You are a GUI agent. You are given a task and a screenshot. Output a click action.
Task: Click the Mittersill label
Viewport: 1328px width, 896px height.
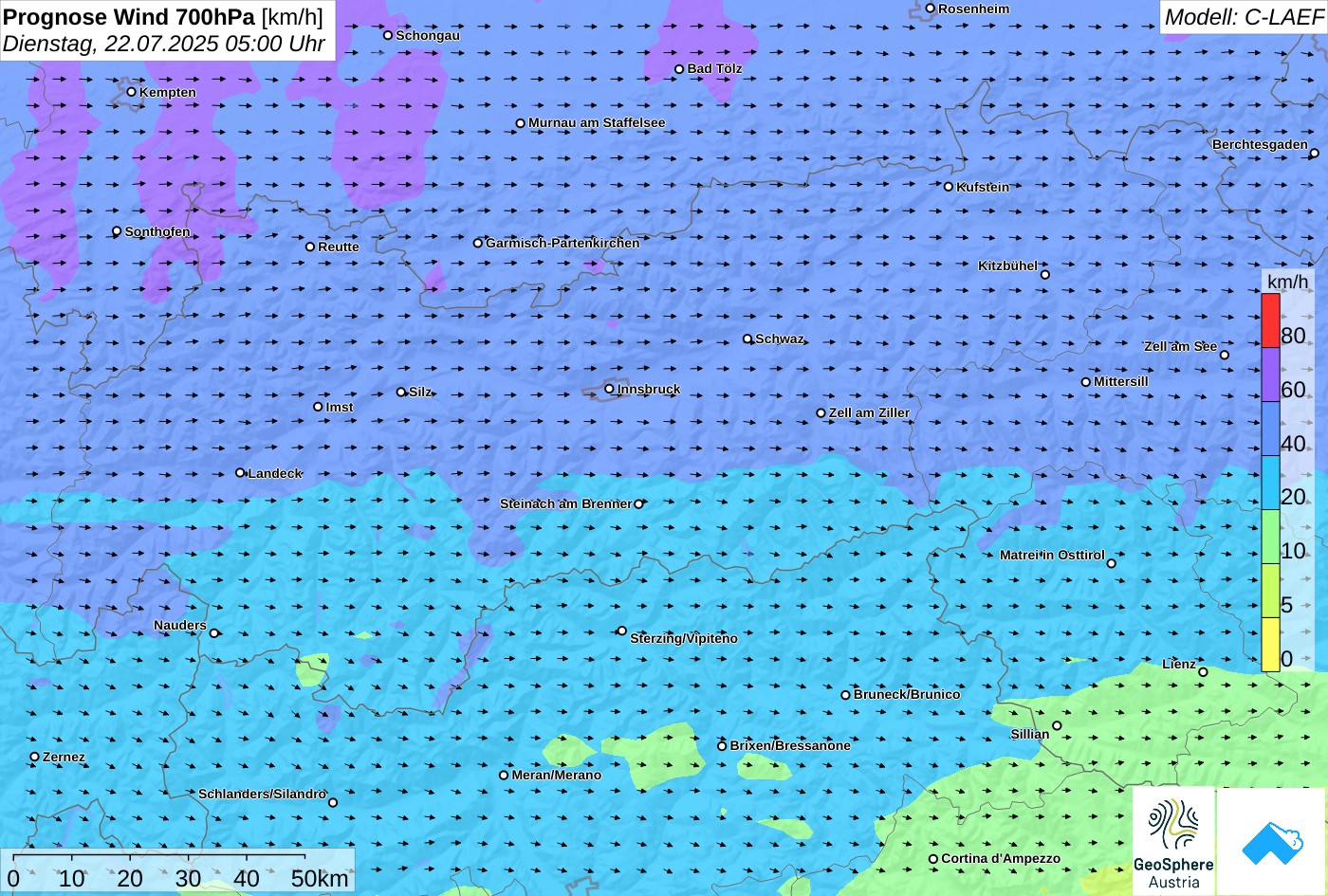[x=1121, y=382]
